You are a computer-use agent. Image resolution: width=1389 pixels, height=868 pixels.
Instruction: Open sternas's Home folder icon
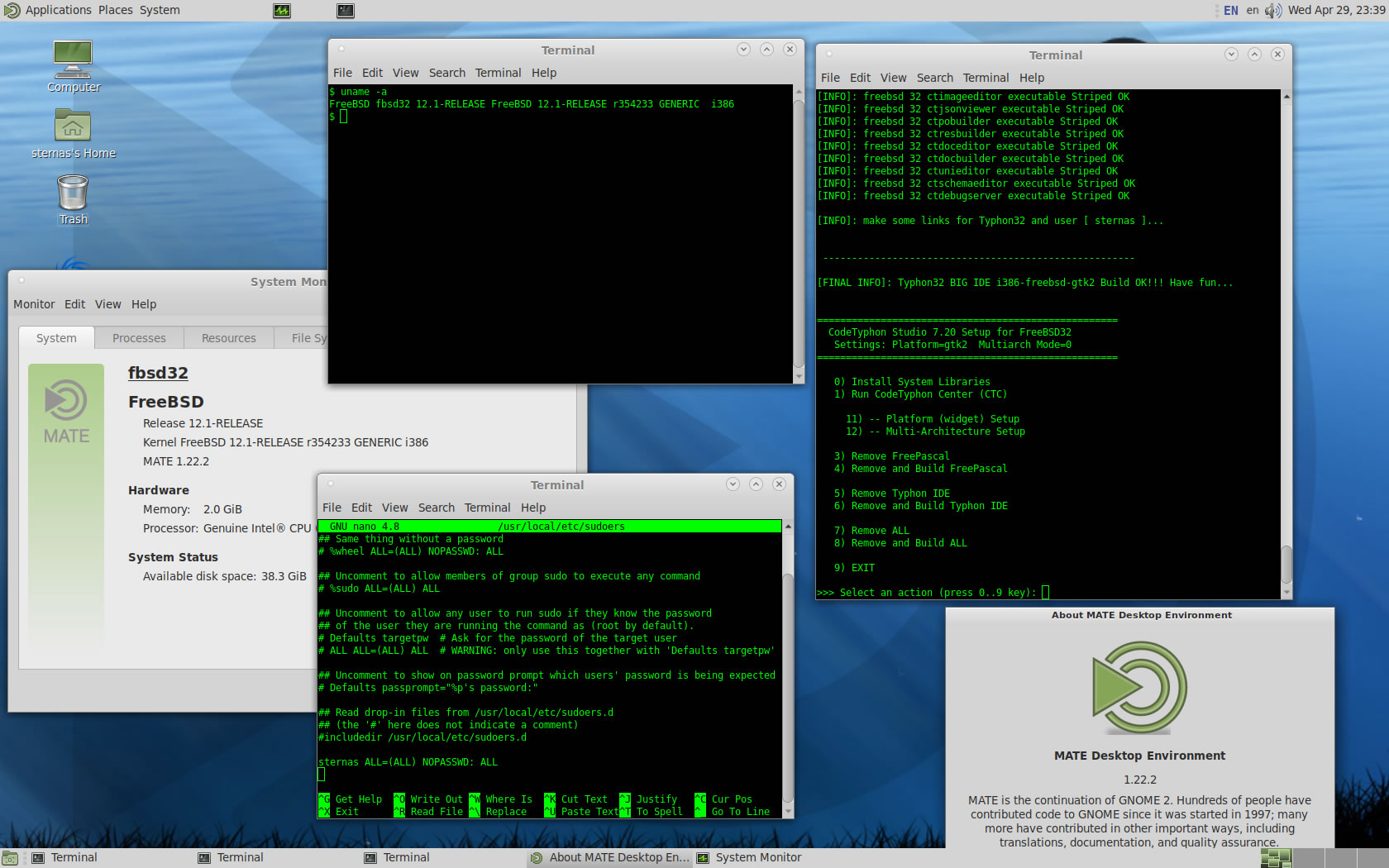73,134
